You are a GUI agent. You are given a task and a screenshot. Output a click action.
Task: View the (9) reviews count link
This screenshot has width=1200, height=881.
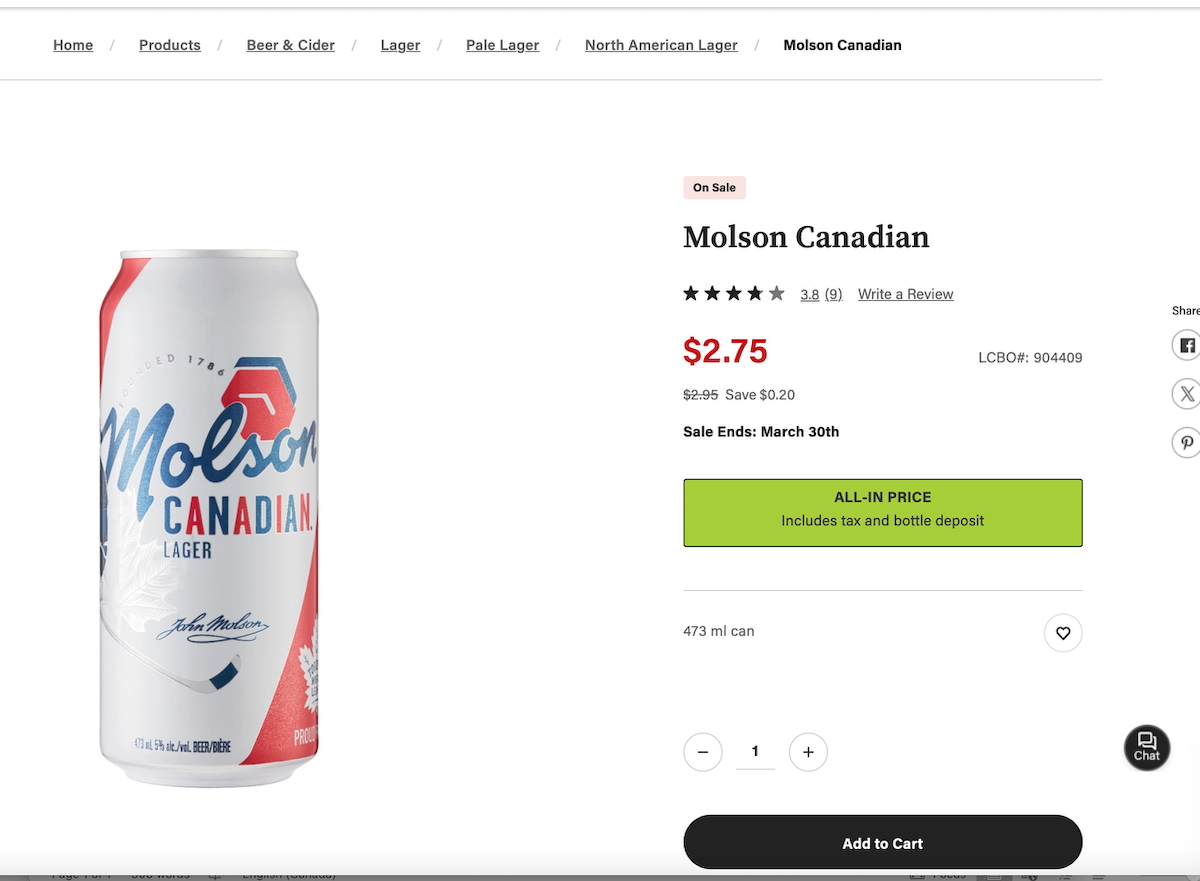tap(833, 294)
